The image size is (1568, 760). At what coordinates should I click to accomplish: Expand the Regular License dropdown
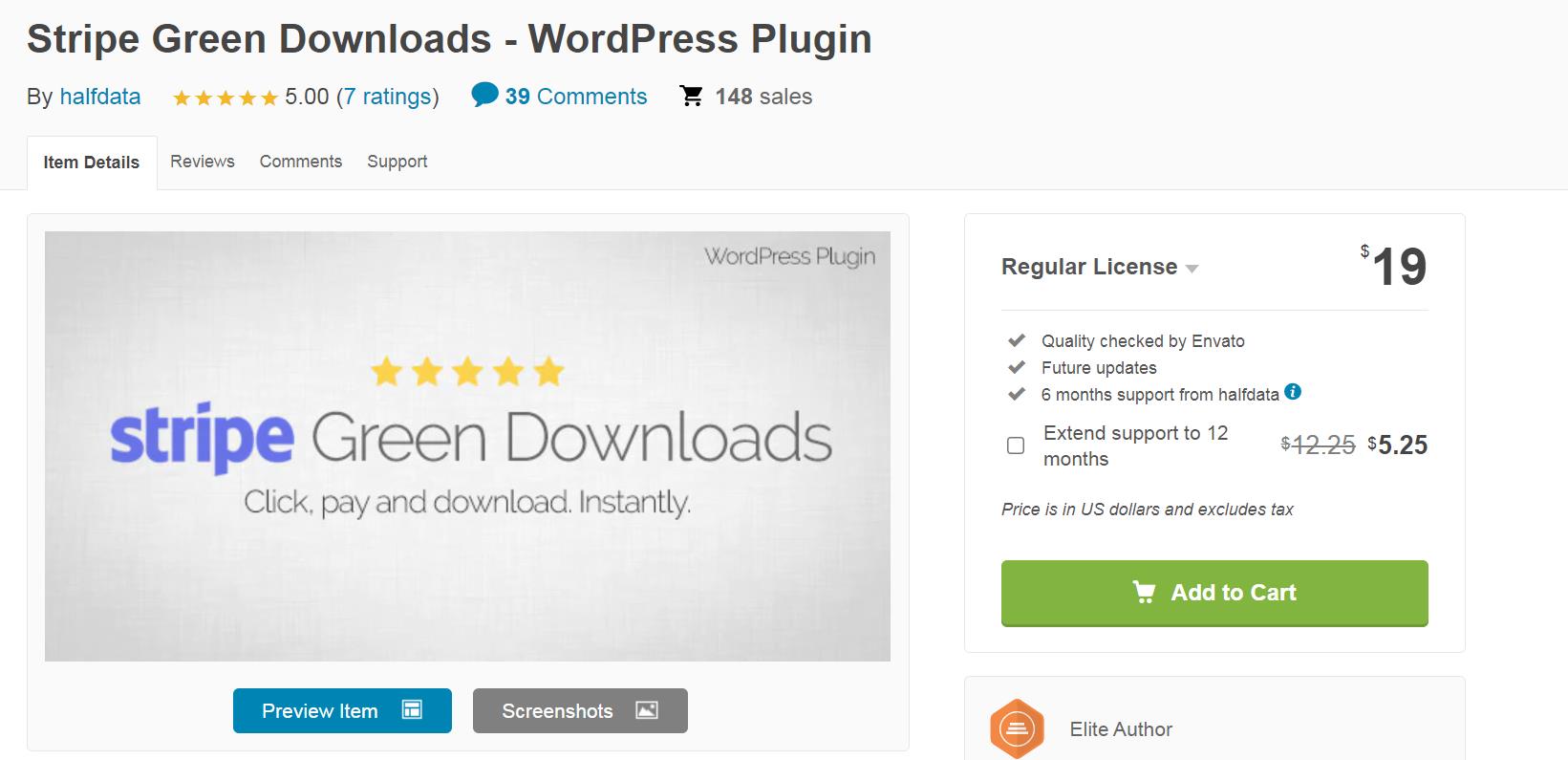(x=1100, y=267)
